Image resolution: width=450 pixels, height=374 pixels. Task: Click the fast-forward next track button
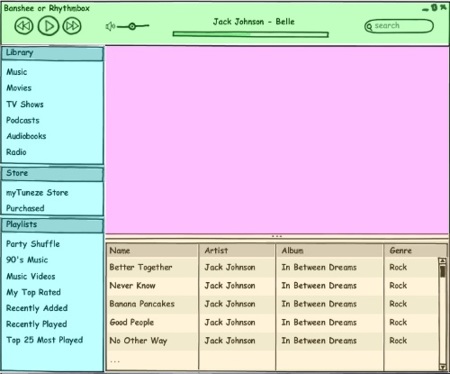click(x=72, y=26)
